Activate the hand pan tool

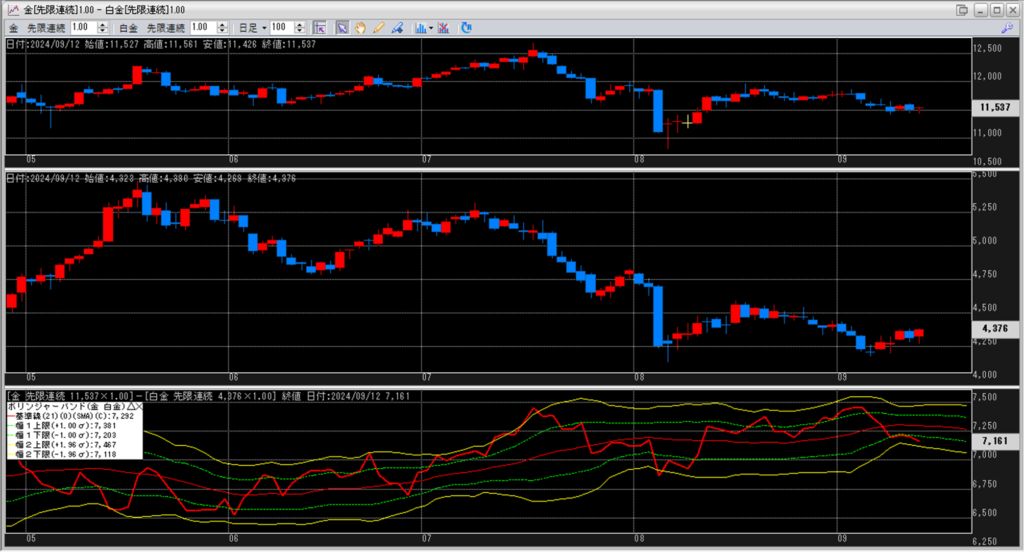360,27
